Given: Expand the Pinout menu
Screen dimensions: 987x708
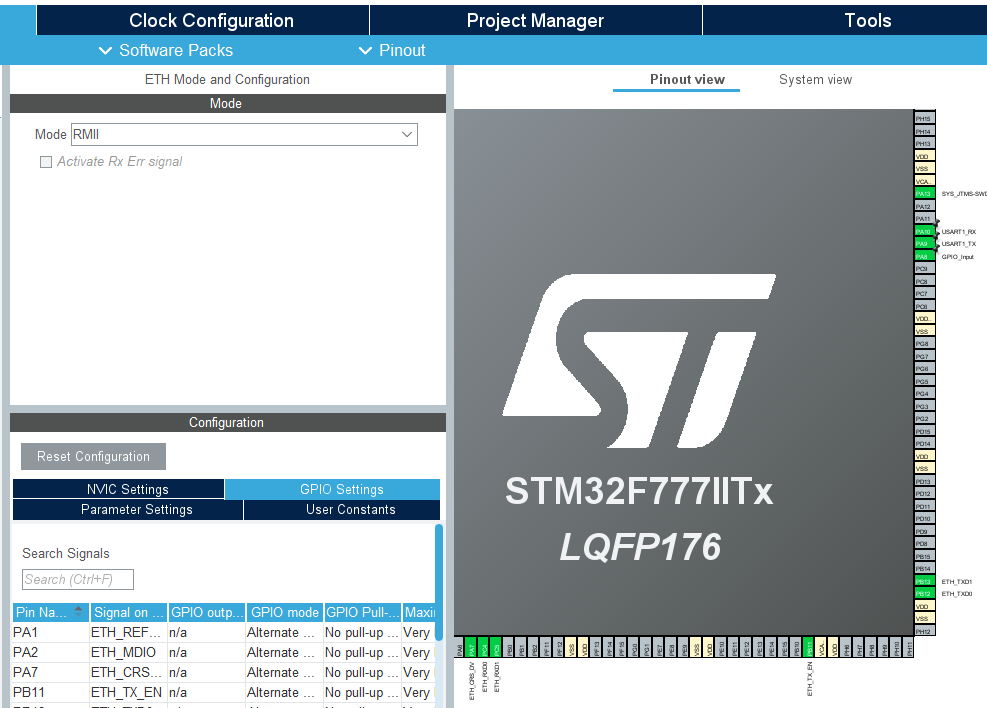Looking at the screenshot, I should [392, 50].
